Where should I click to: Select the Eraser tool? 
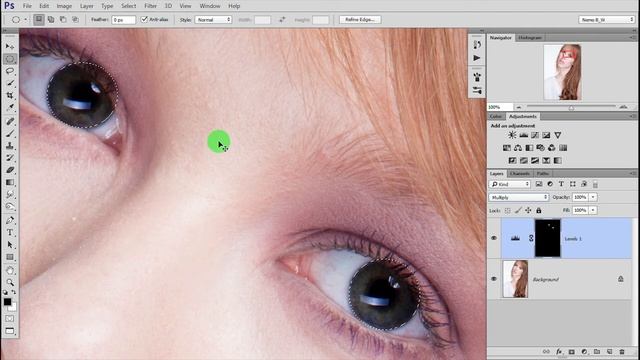10,170
